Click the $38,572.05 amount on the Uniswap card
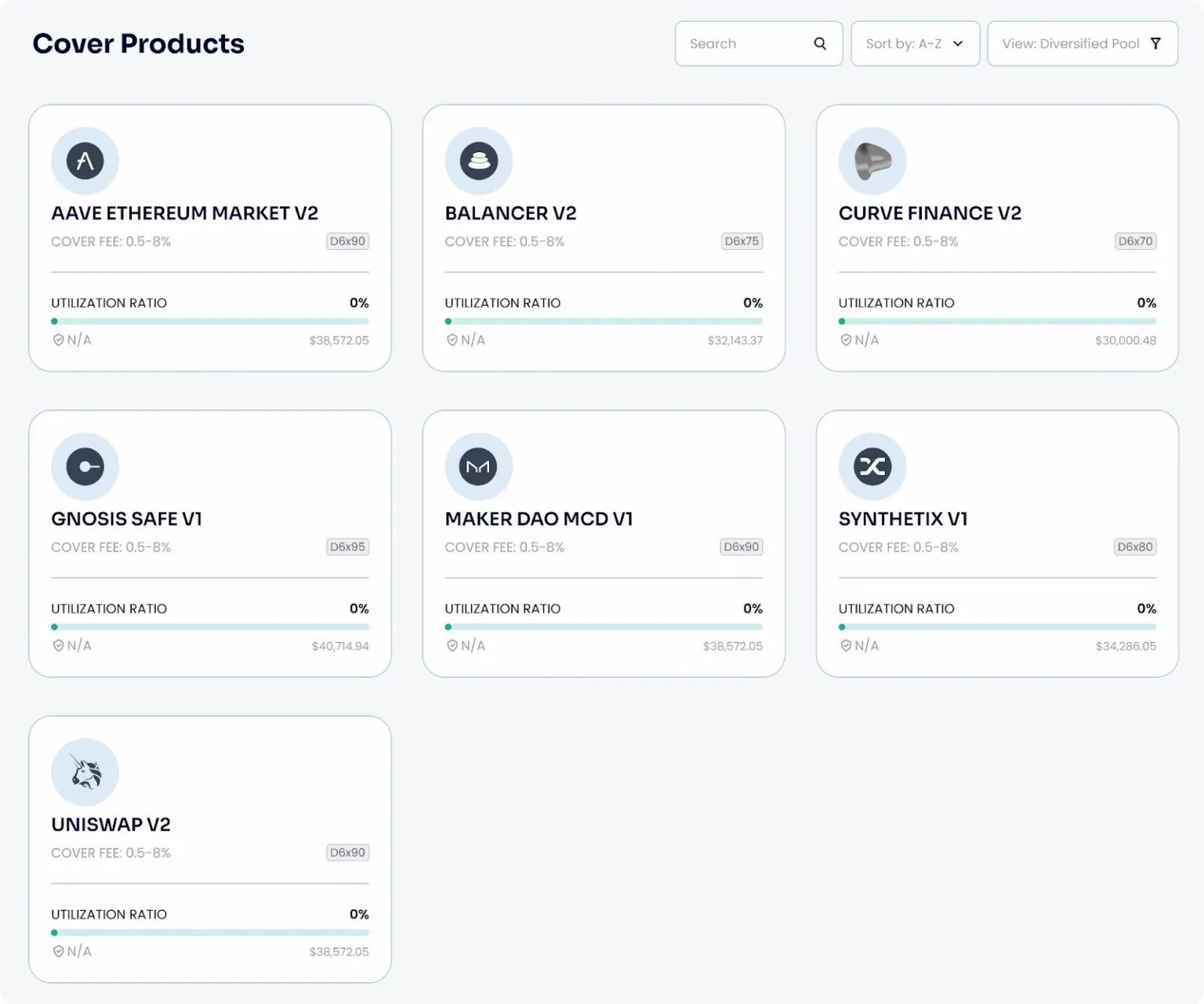1204x1004 pixels. [339, 952]
